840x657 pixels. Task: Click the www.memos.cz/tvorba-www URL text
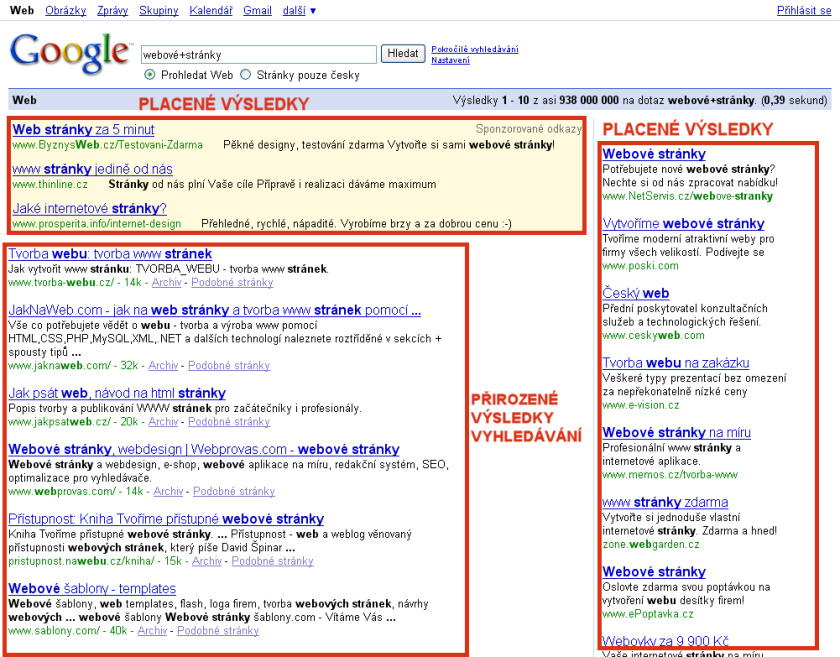pos(670,475)
